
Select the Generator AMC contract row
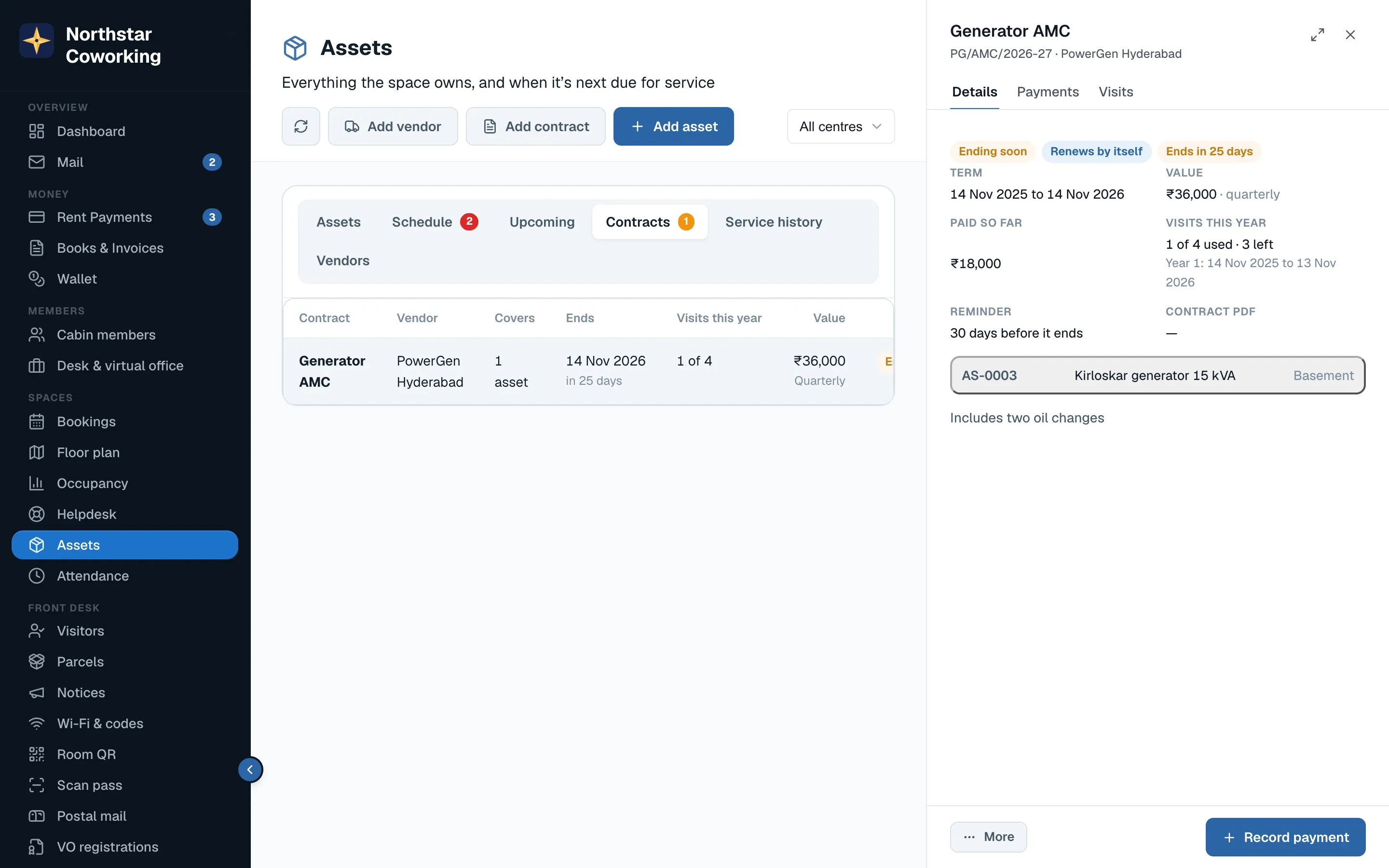pos(588,371)
